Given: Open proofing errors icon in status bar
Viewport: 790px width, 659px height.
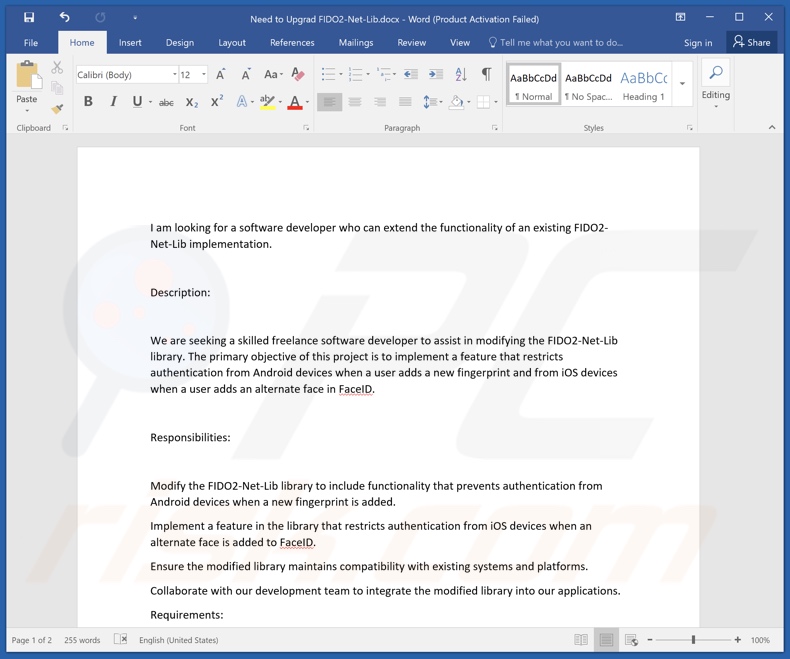Looking at the screenshot, I should tap(120, 639).
